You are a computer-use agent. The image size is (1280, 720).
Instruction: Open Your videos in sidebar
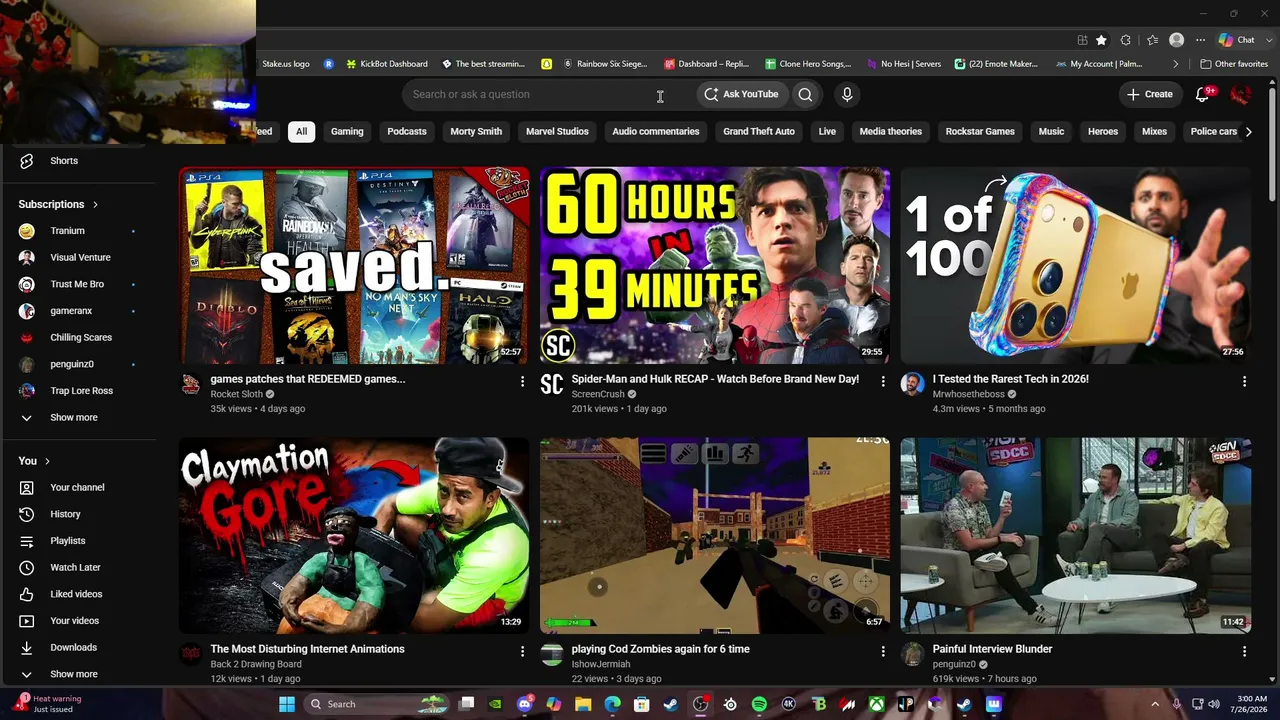tap(74, 621)
